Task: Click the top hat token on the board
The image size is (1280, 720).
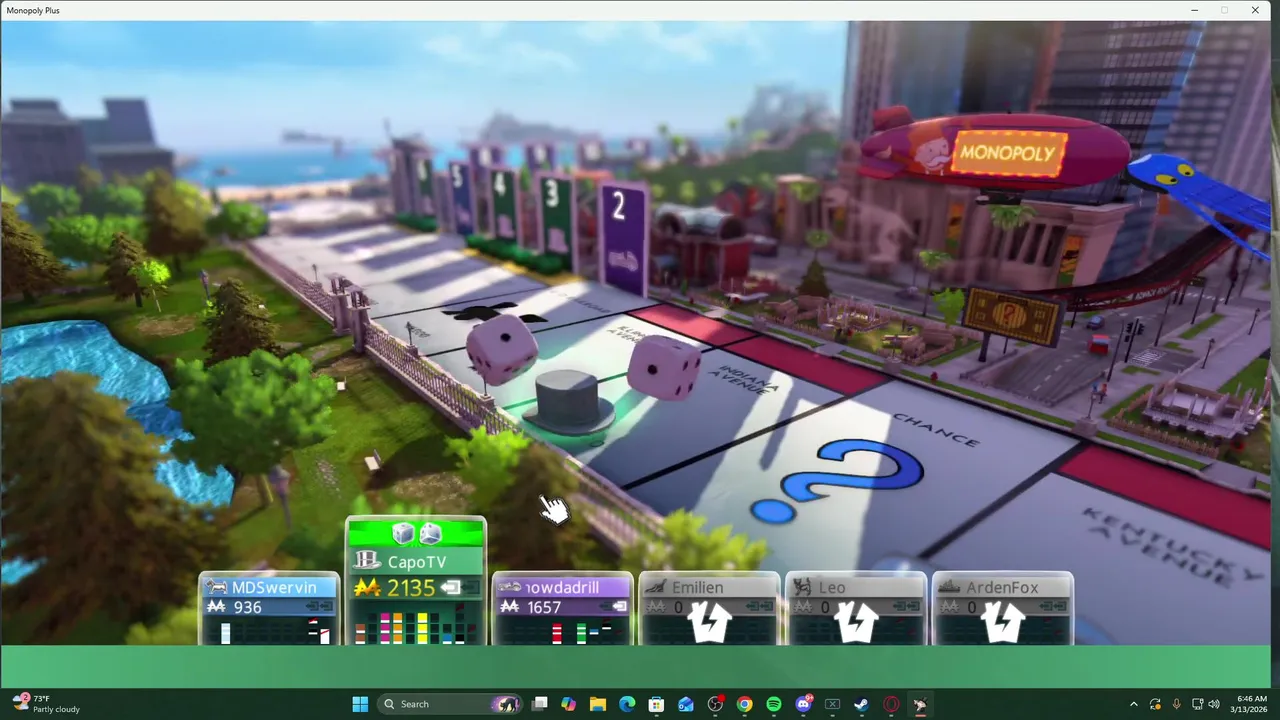Action: coord(569,403)
